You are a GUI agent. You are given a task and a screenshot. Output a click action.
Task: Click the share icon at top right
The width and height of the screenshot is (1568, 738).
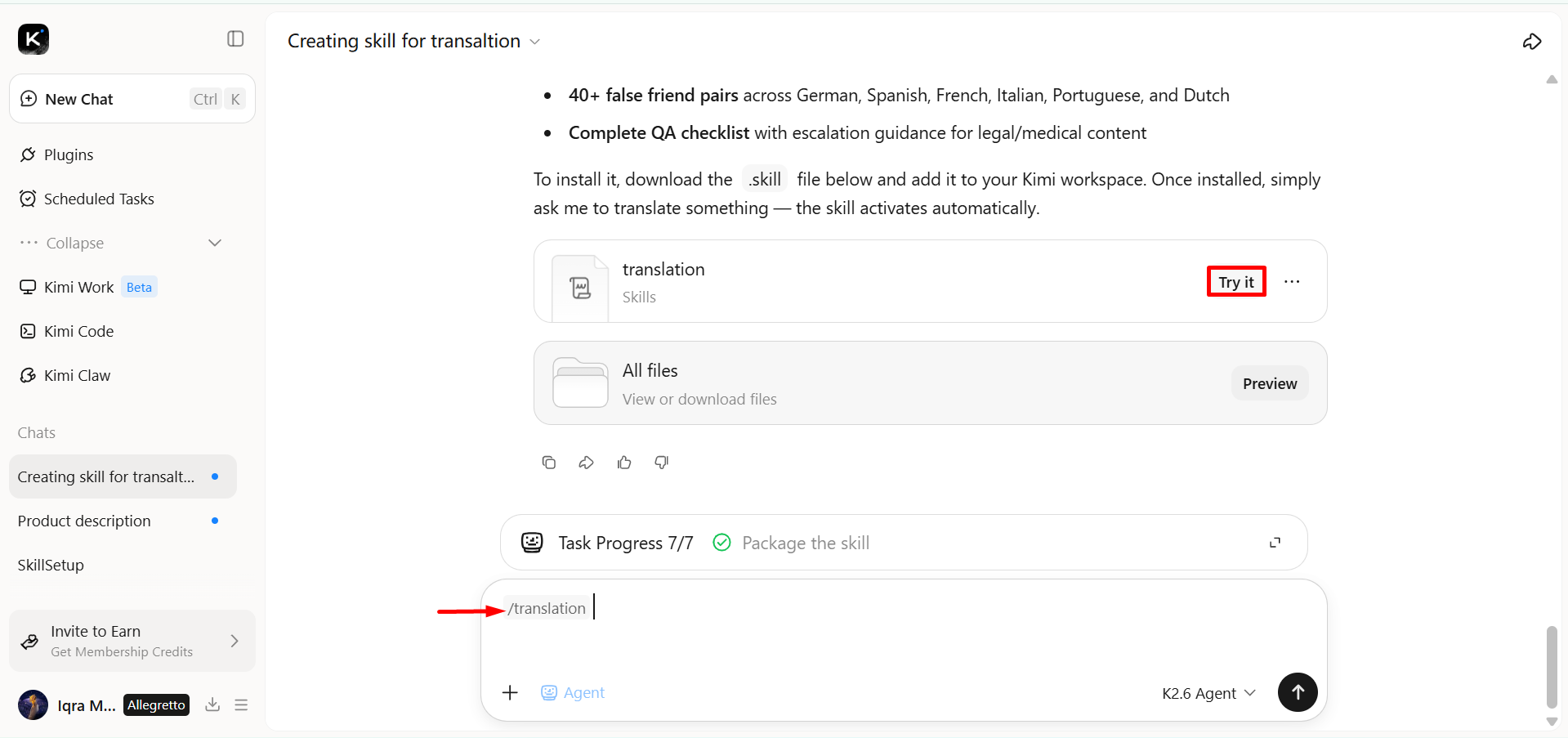click(x=1532, y=42)
